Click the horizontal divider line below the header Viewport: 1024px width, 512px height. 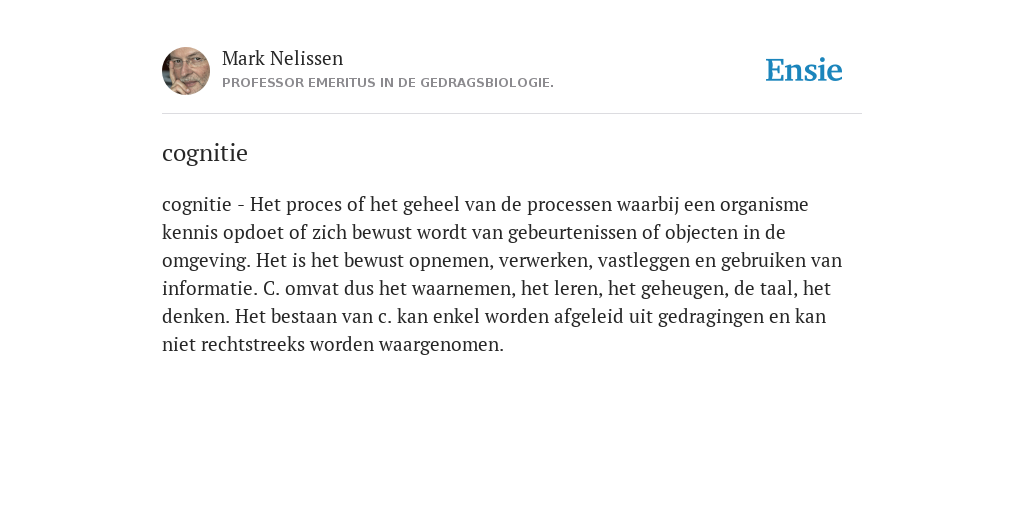(512, 114)
